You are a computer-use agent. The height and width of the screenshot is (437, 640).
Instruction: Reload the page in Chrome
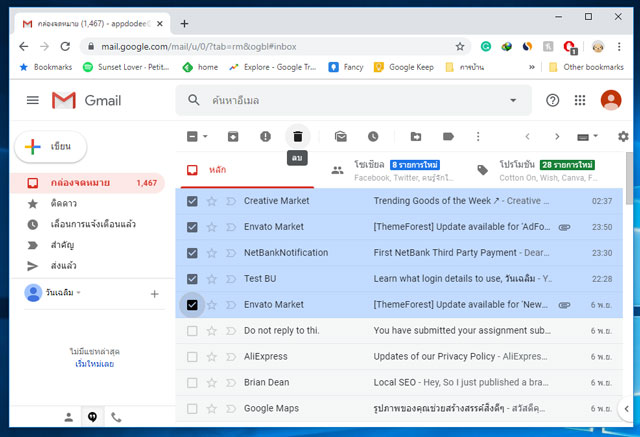[65, 47]
